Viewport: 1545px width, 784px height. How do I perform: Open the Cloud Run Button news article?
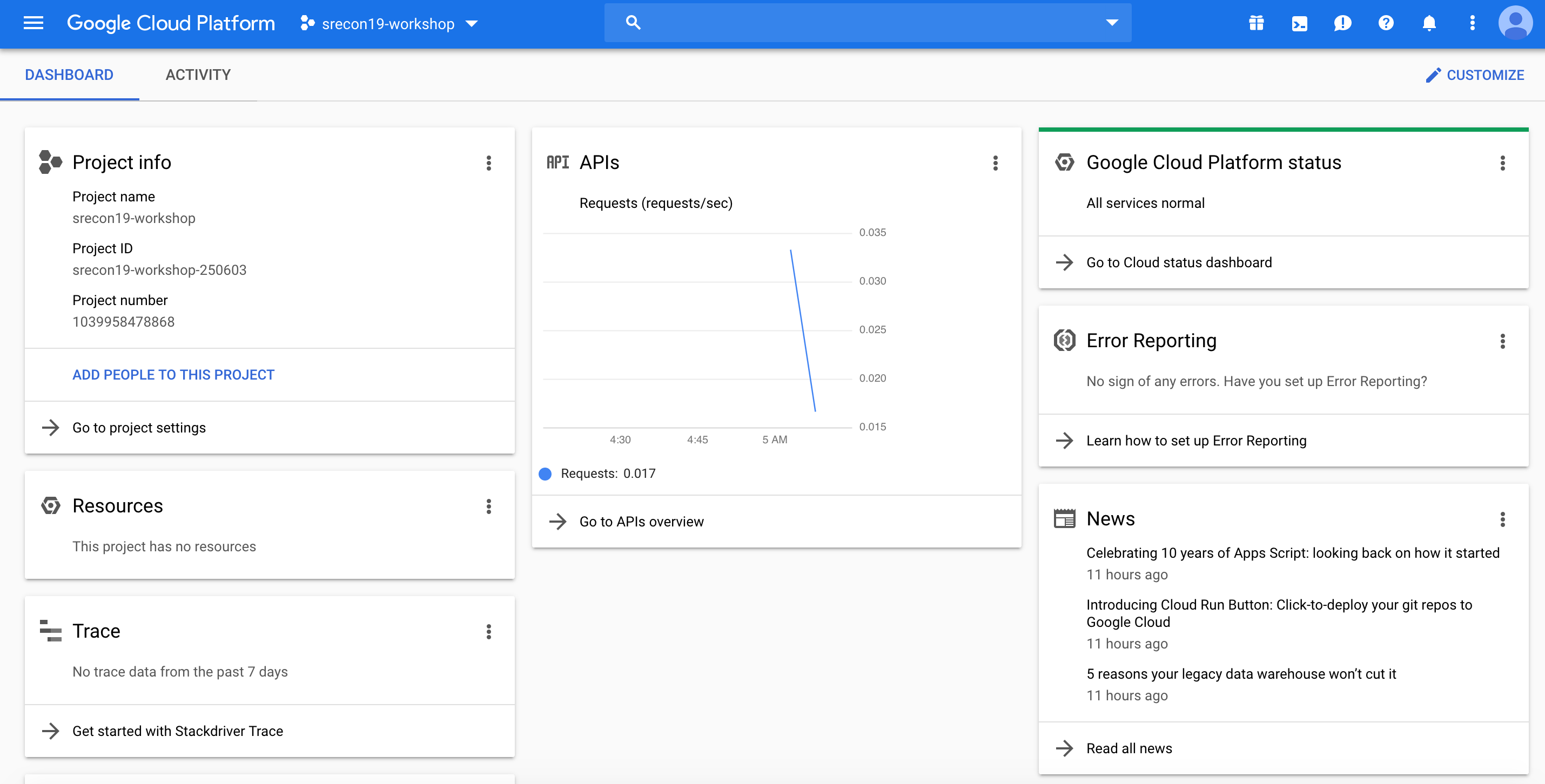click(x=1279, y=613)
